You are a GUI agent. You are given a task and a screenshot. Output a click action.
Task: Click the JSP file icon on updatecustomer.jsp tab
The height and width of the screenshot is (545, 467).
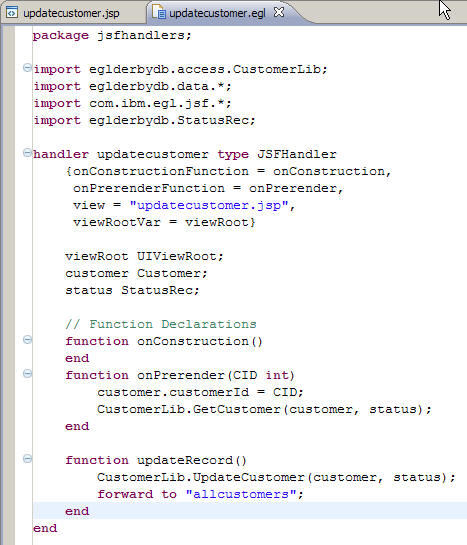[12, 13]
